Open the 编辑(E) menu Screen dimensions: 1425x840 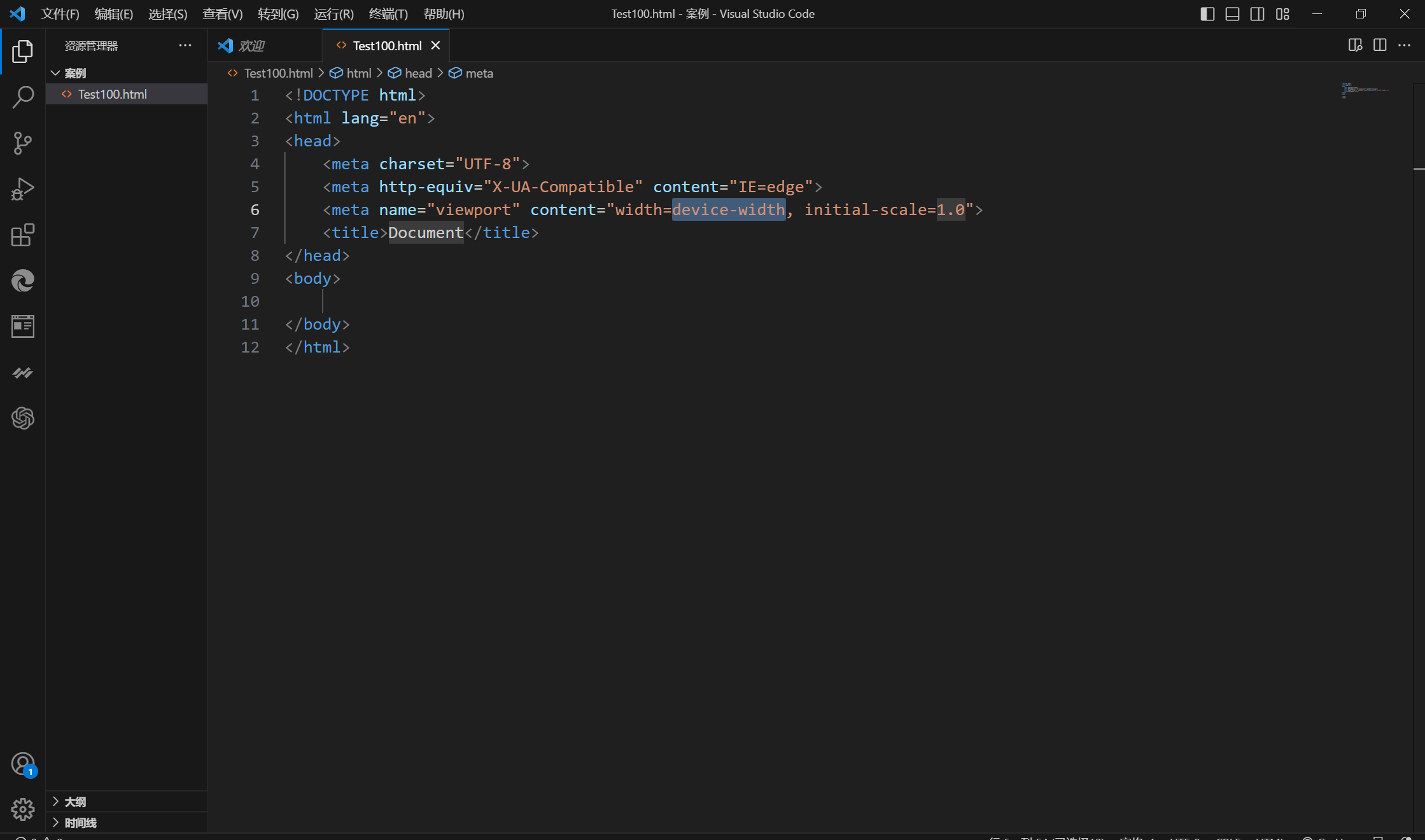(x=114, y=13)
